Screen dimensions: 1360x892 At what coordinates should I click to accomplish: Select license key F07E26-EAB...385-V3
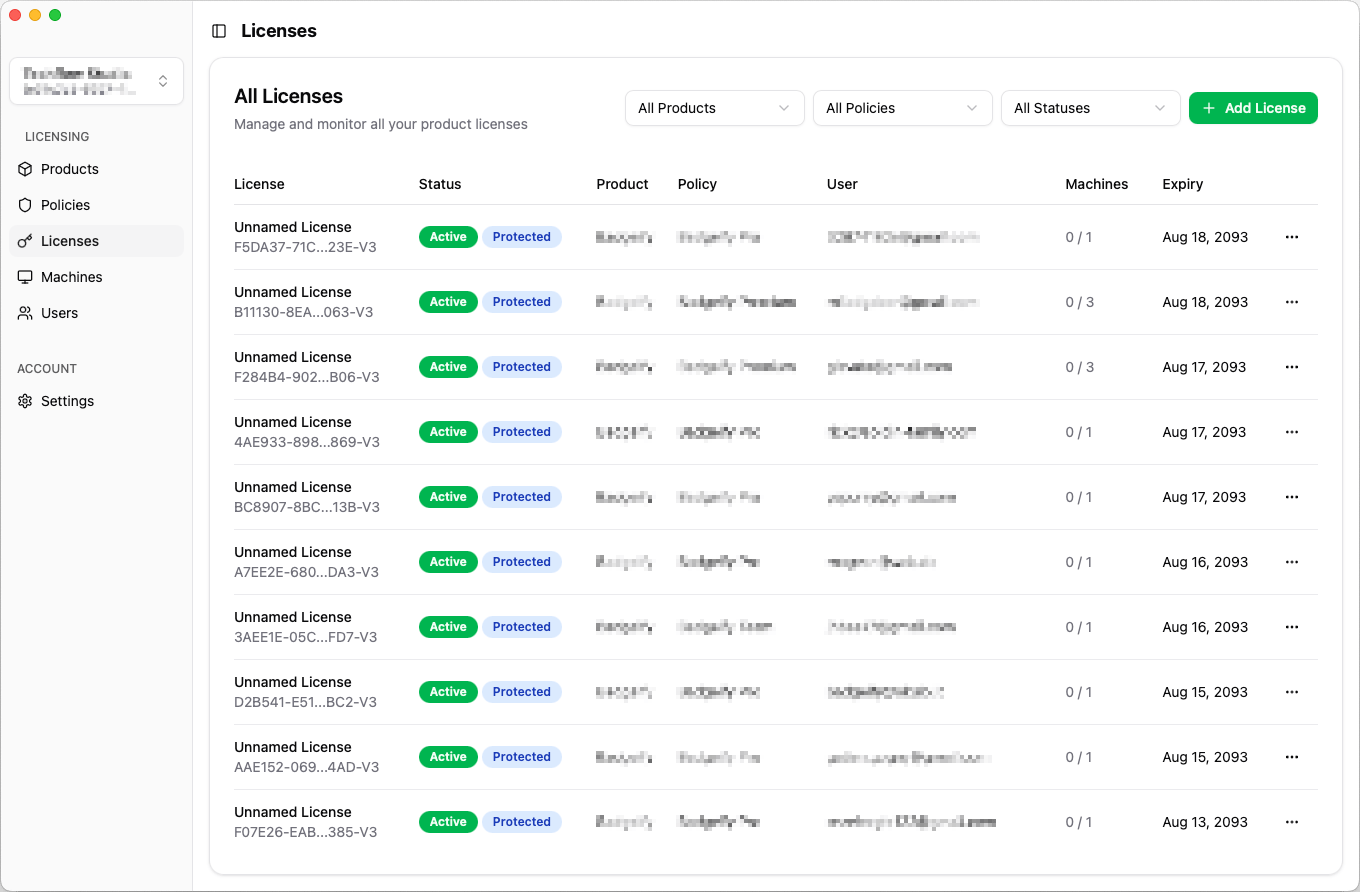coord(305,832)
